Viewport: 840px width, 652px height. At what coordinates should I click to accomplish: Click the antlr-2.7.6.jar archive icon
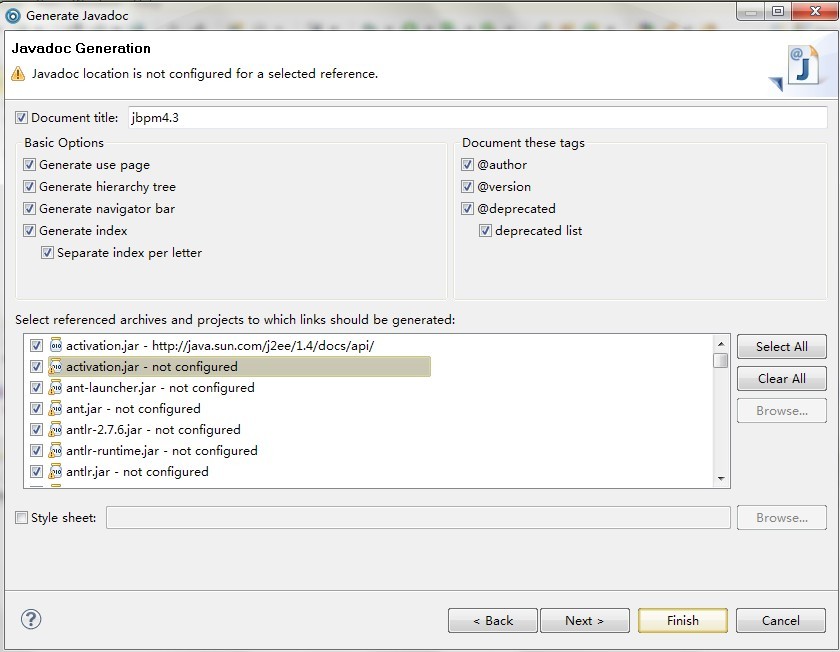point(56,430)
